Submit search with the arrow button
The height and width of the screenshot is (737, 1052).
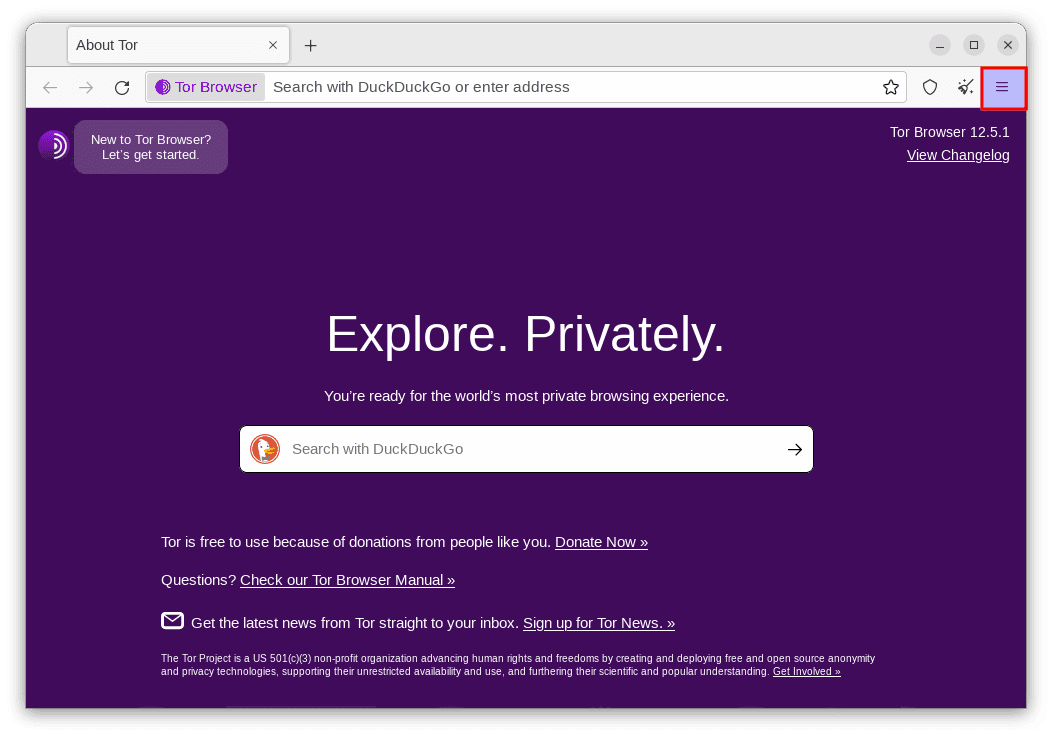point(794,449)
